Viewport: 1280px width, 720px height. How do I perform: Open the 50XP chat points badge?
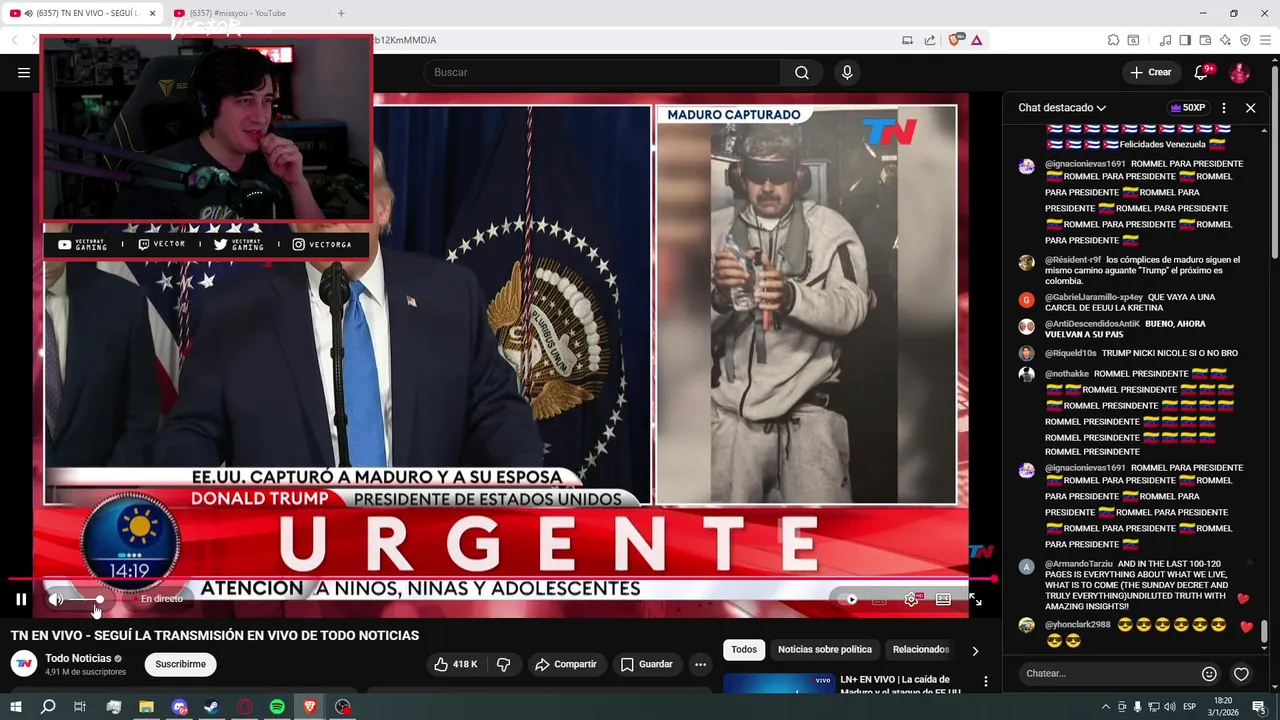(x=1188, y=108)
